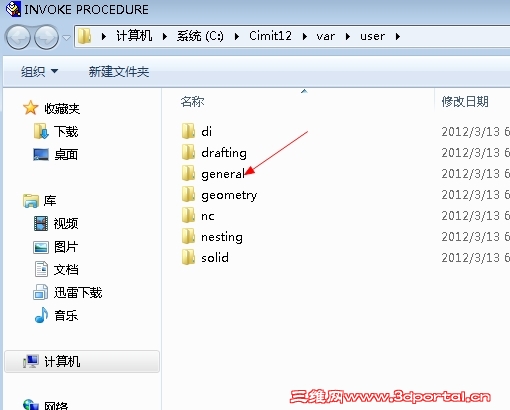Screen dimensions: 510x410
Task: Click the 网络 network icon
Action: [31, 404]
